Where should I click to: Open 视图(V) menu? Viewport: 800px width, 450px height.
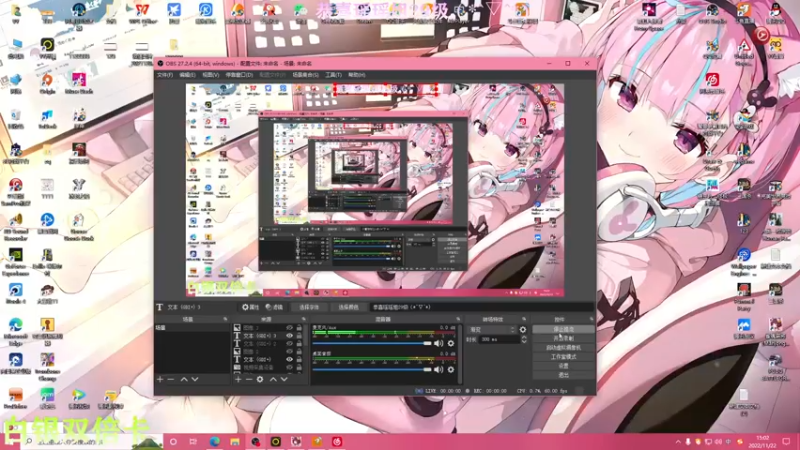211,75
